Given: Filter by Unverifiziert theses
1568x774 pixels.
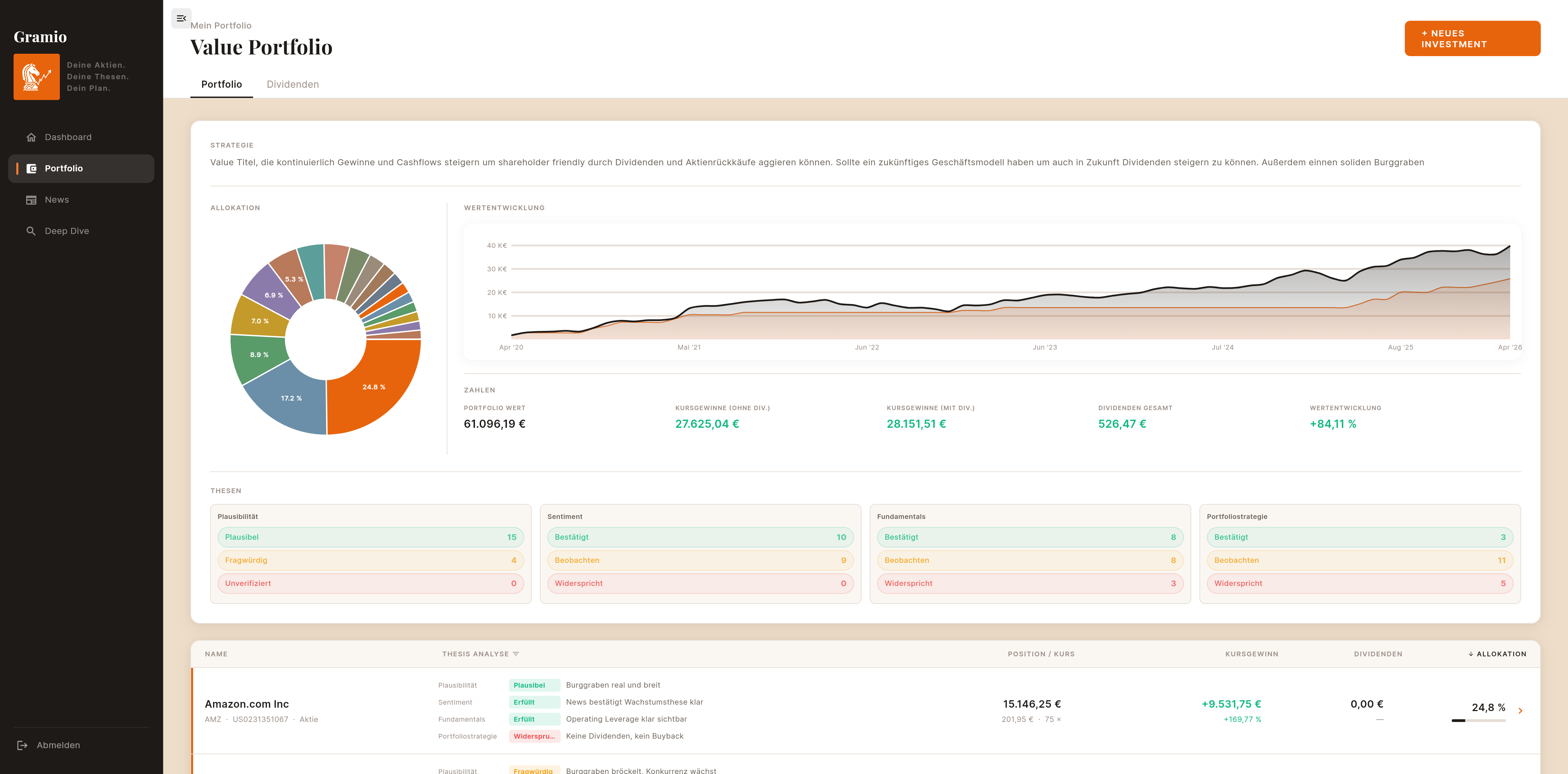Looking at the screenshot, I should pyautogui.click(x=370, y=584).
